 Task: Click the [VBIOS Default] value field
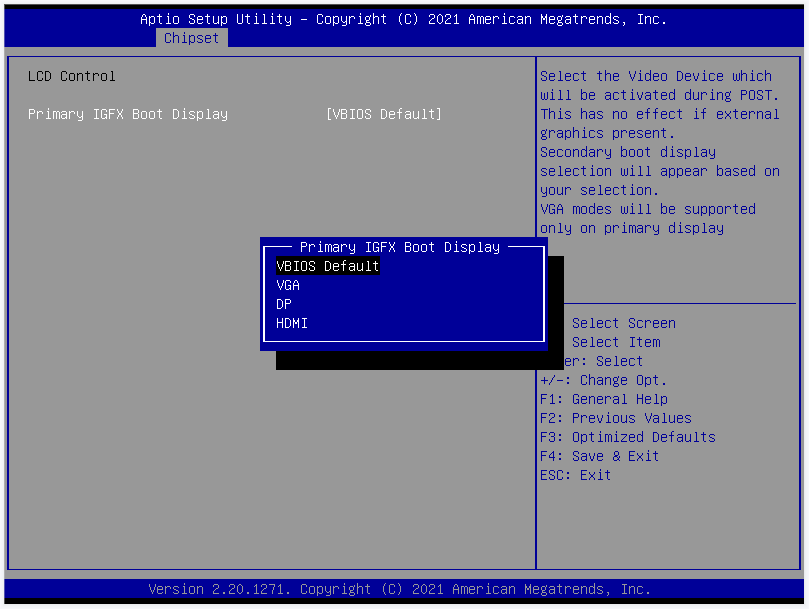coord(383,114)
